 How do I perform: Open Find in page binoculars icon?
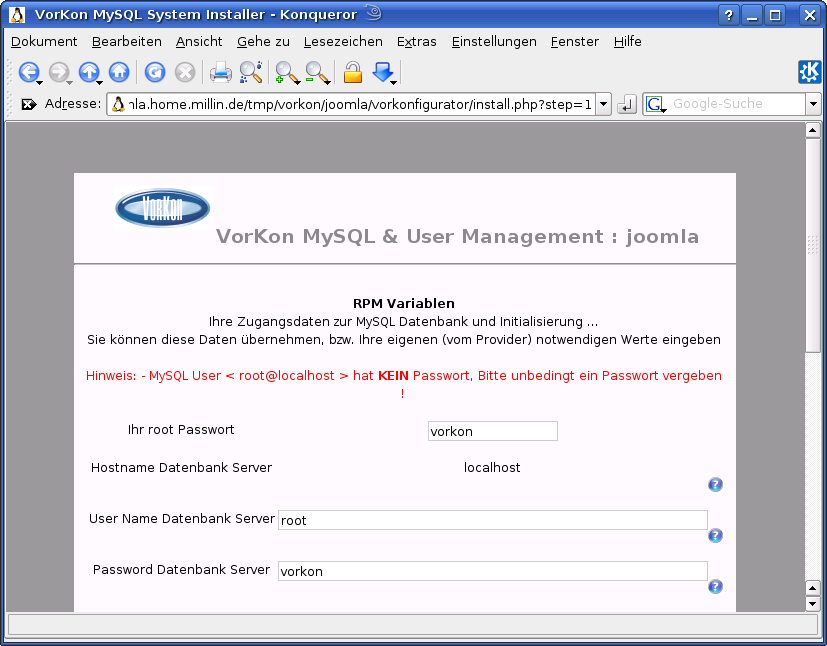pyautogui.click(x=251, y=72)
